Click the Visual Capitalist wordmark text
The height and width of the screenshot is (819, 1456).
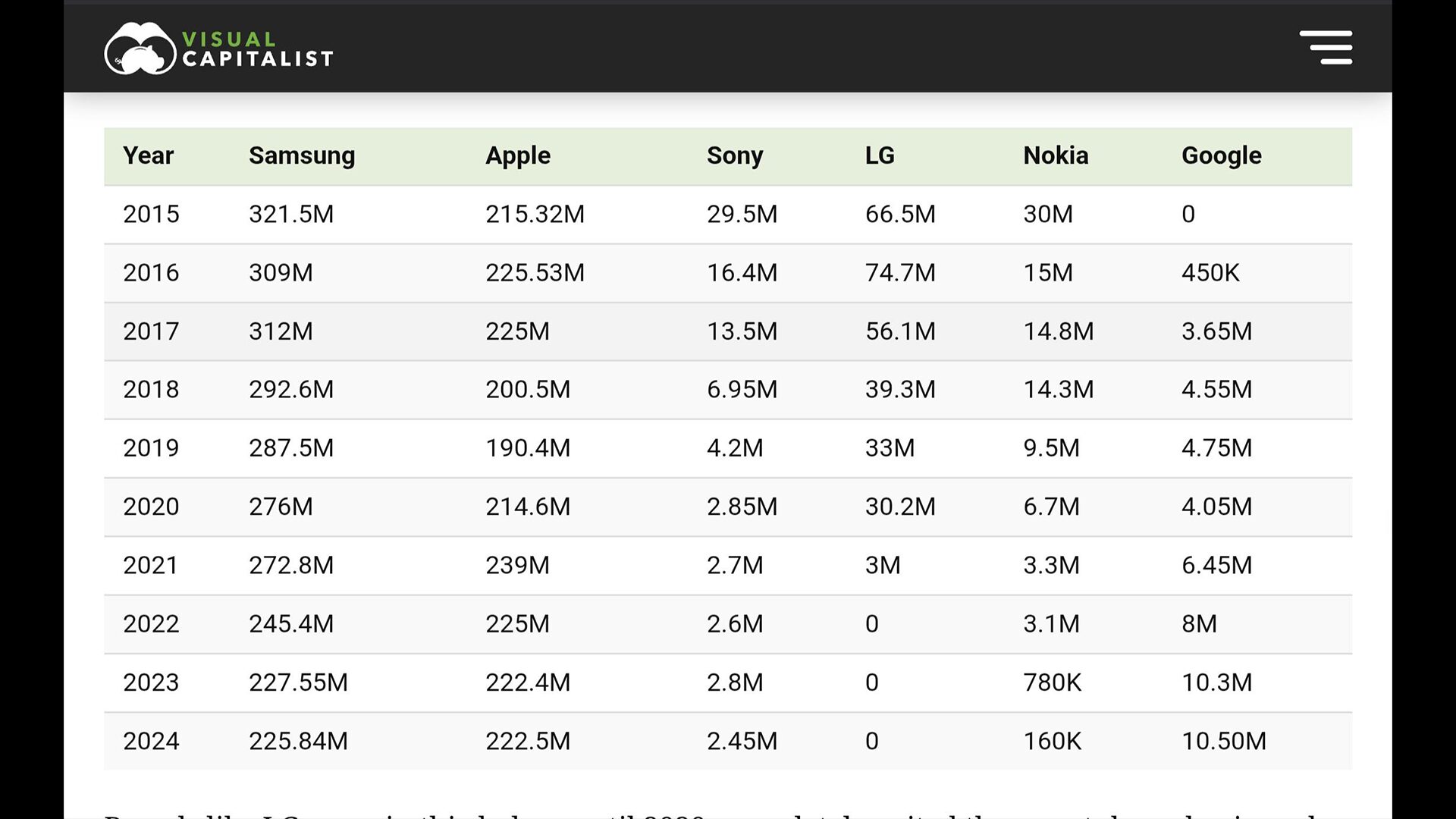[x=258, y=49]
